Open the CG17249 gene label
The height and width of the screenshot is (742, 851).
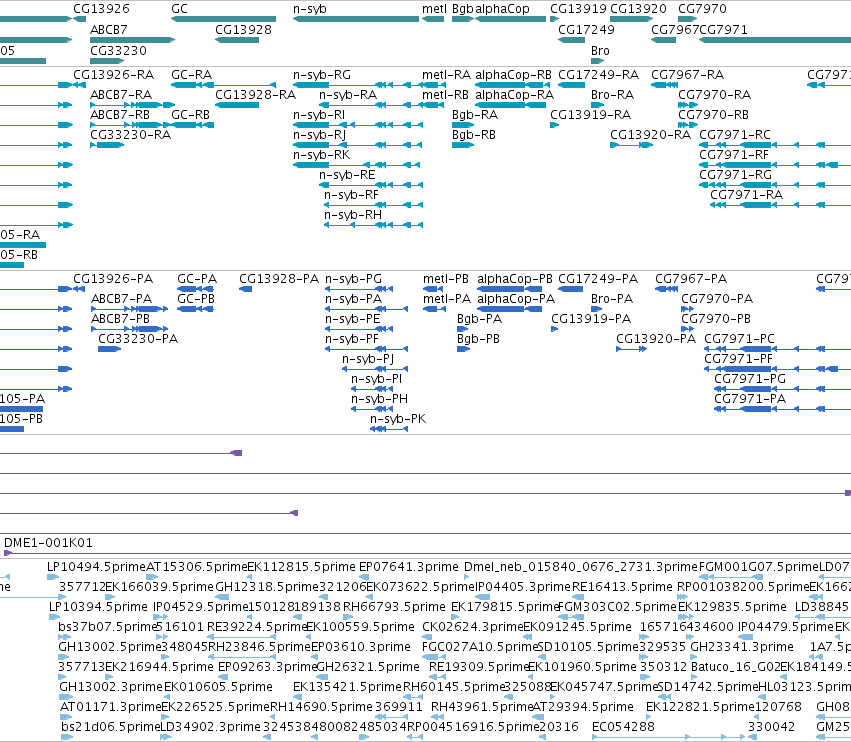tap(586, 29)
